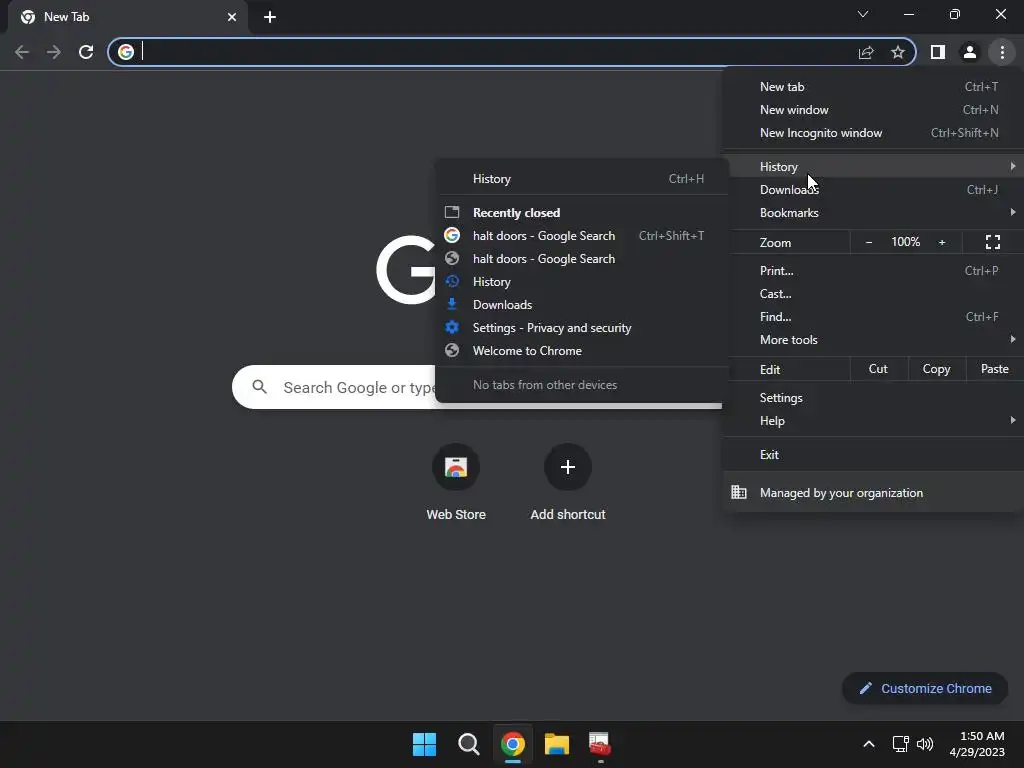Click the Paste edit button
Image resolution: width=1024 pixels, height=768 pixels.
click(x=994, y=369)
